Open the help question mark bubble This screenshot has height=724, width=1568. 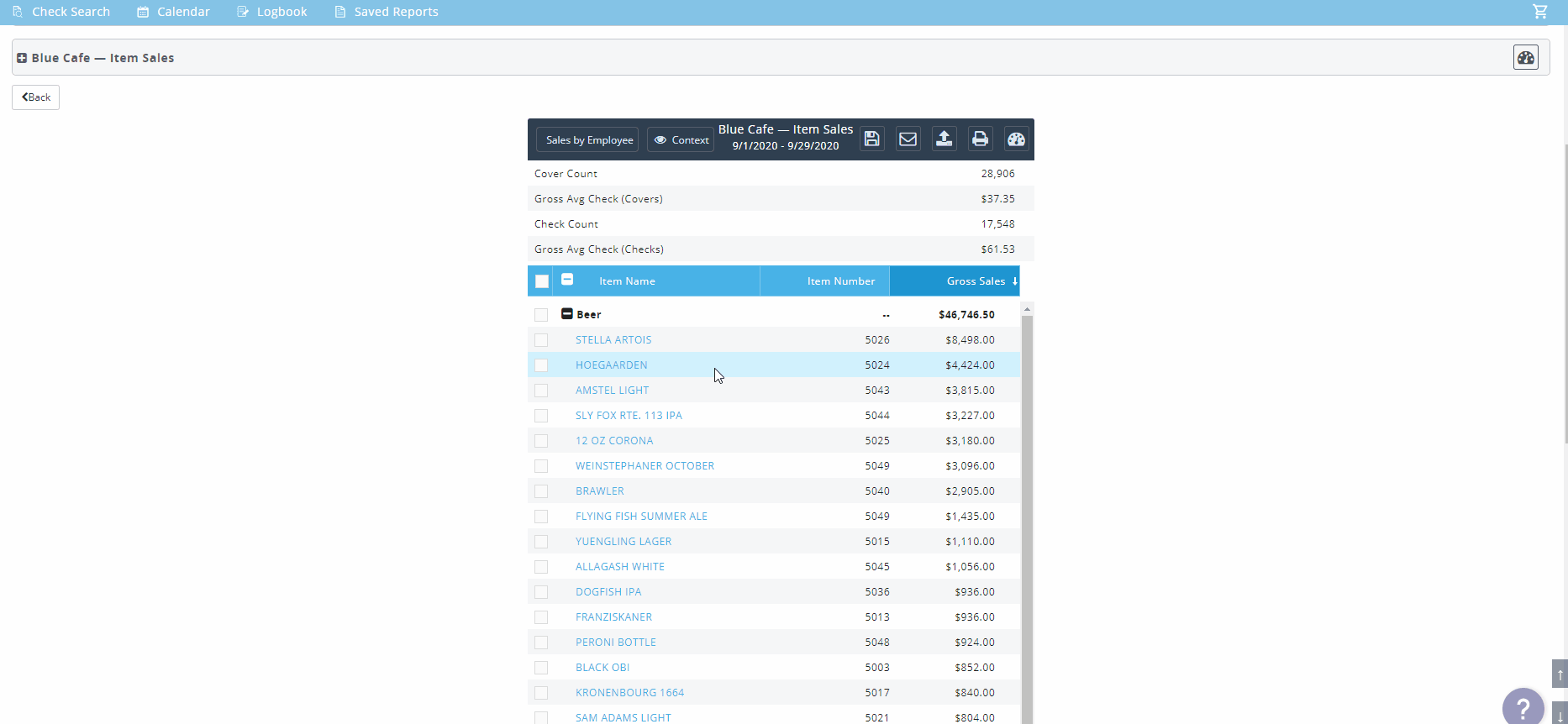tap(1523, 708)
